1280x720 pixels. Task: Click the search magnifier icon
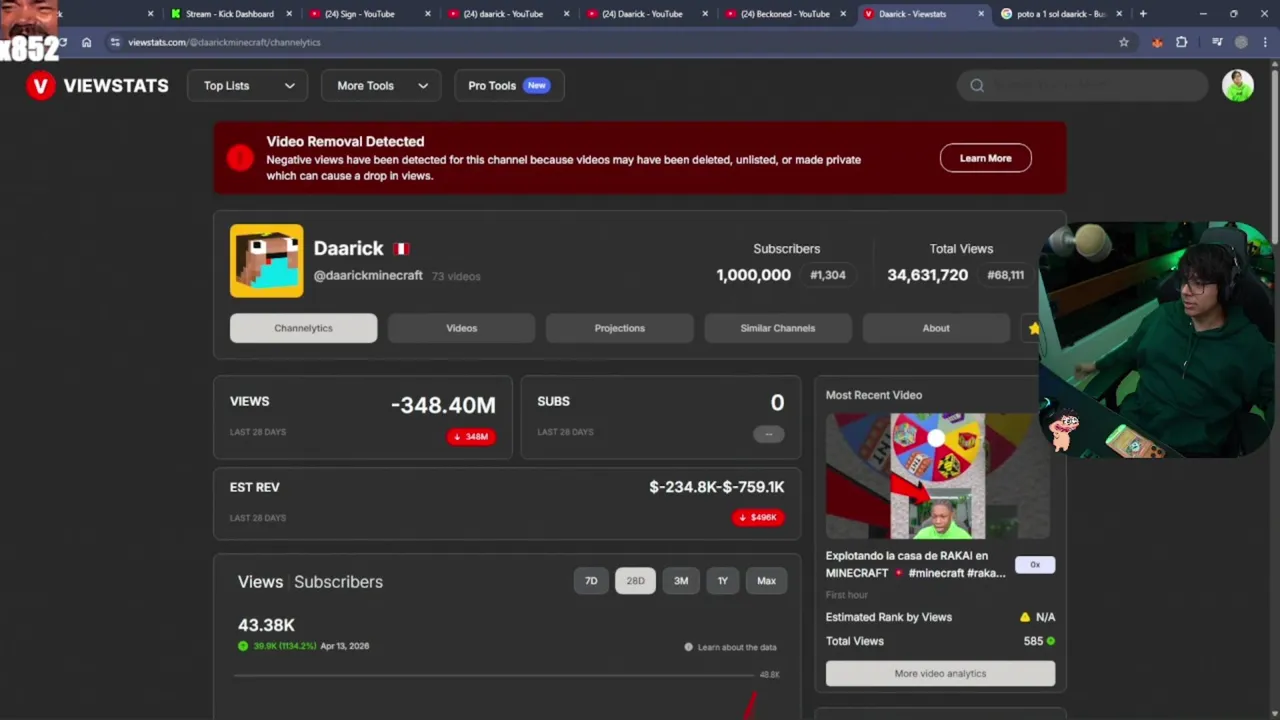click(977, 86)
